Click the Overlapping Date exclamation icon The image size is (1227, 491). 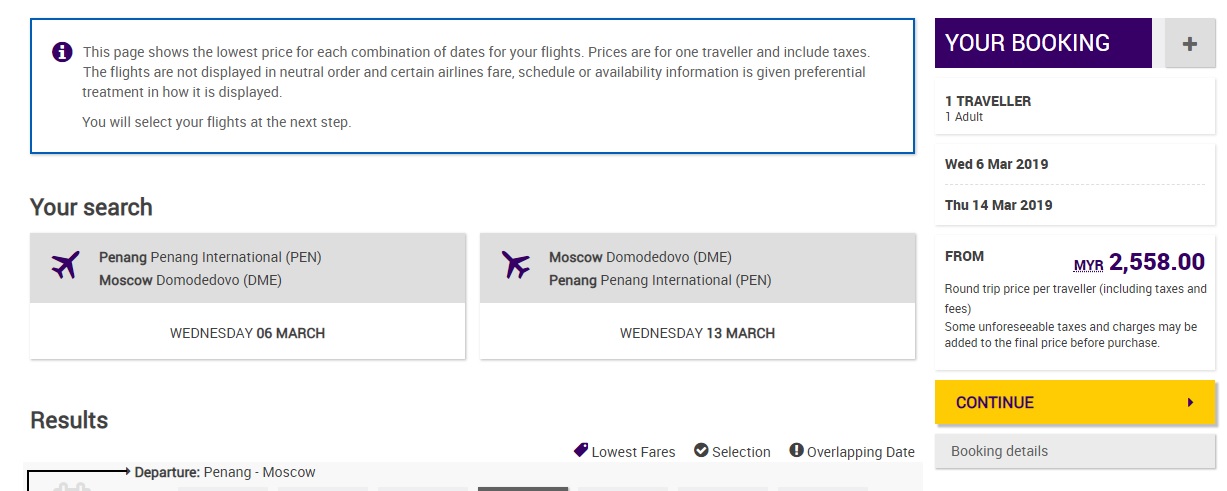pos(796,451)
